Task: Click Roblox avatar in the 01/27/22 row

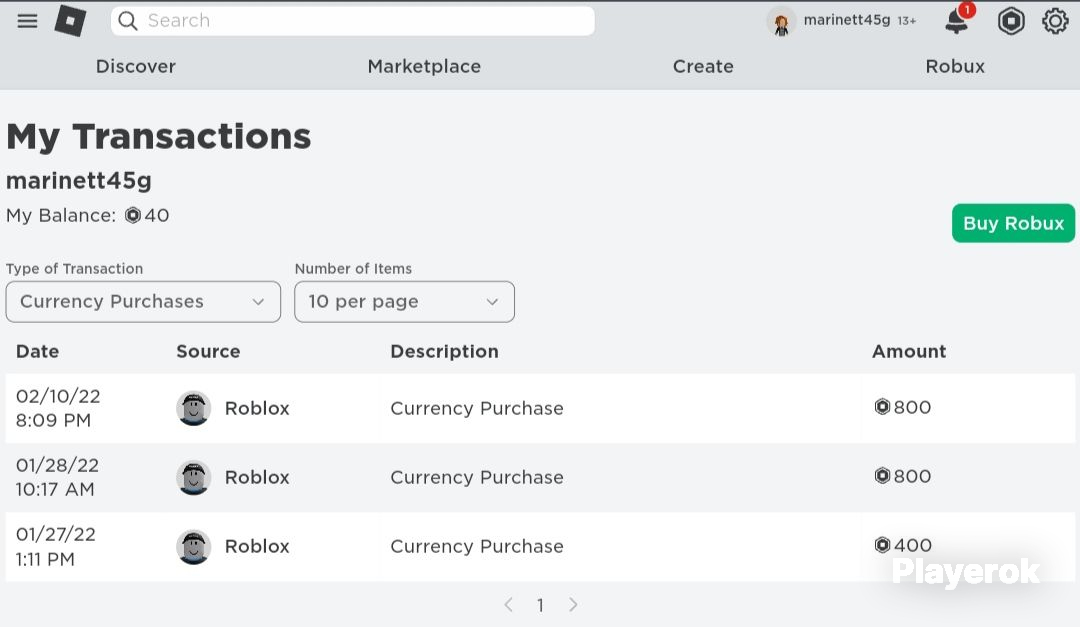Action: 194,546
